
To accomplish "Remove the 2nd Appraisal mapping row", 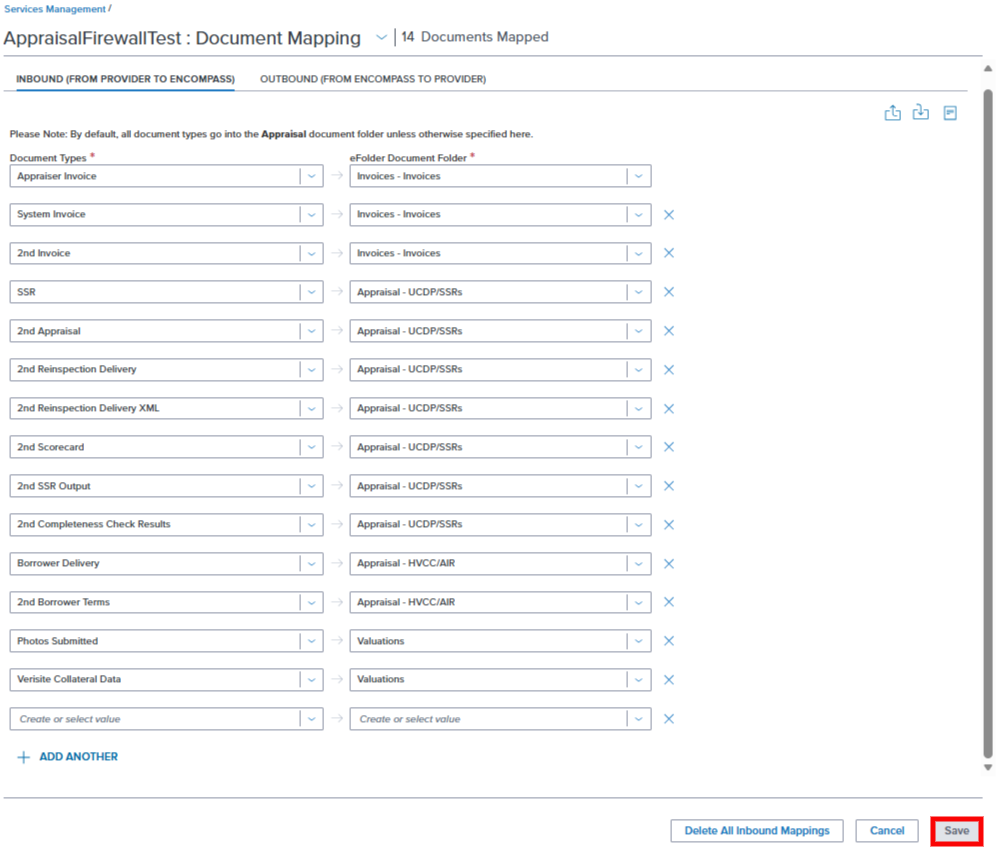I will (x=669, y=331).
